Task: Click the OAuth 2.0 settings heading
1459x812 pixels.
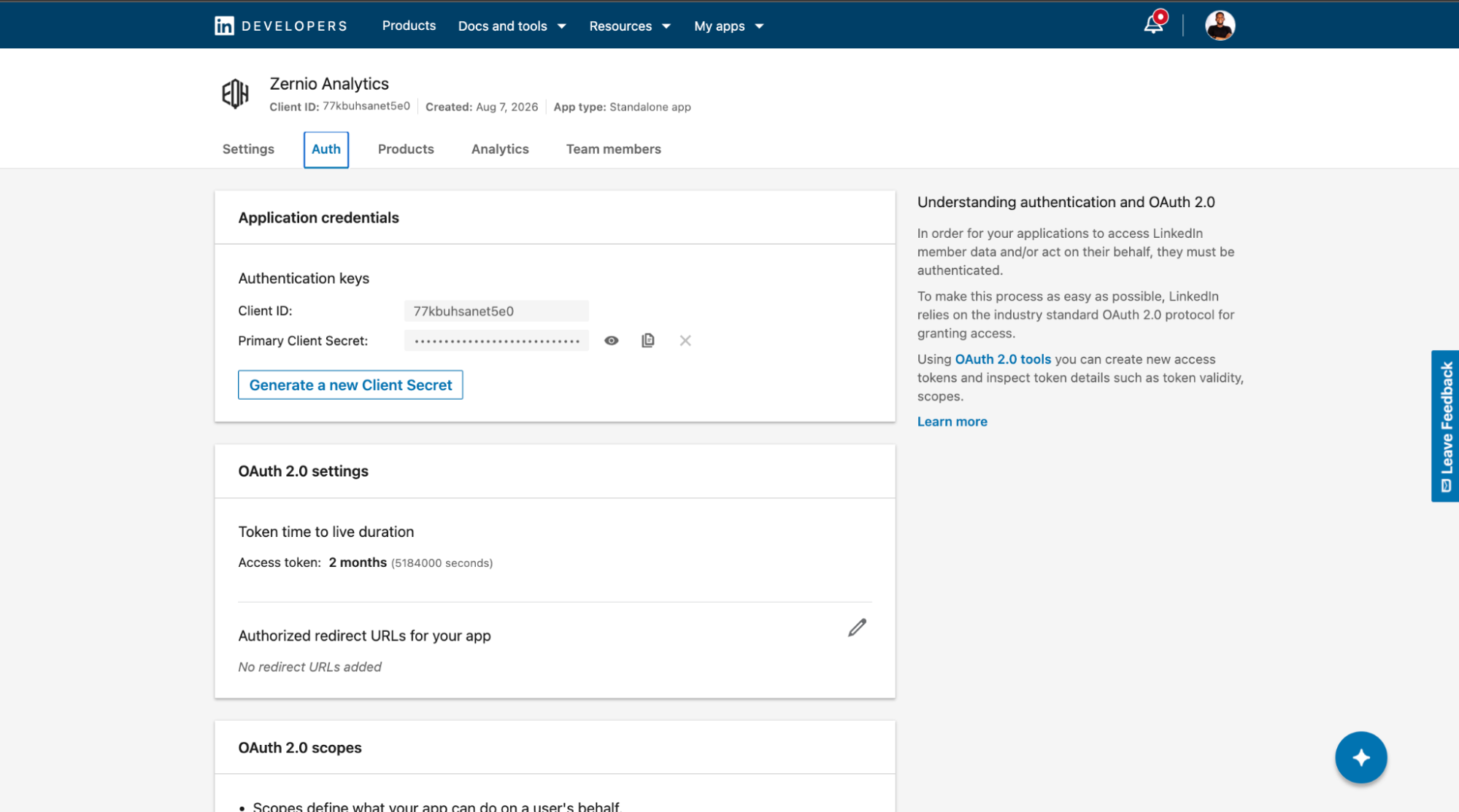Action: click(x=303, y=471)
